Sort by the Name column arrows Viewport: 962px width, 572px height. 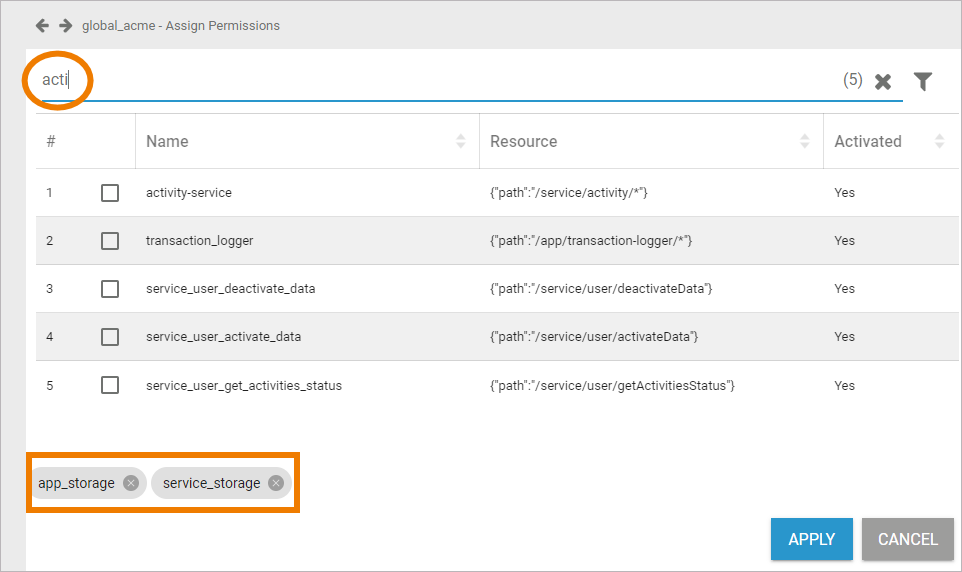click(x=460, y=141)
